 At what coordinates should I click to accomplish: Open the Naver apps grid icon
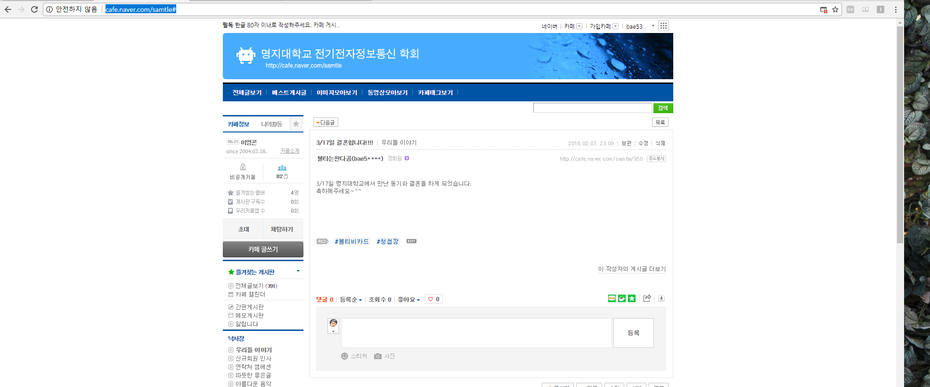click(664, 26)
